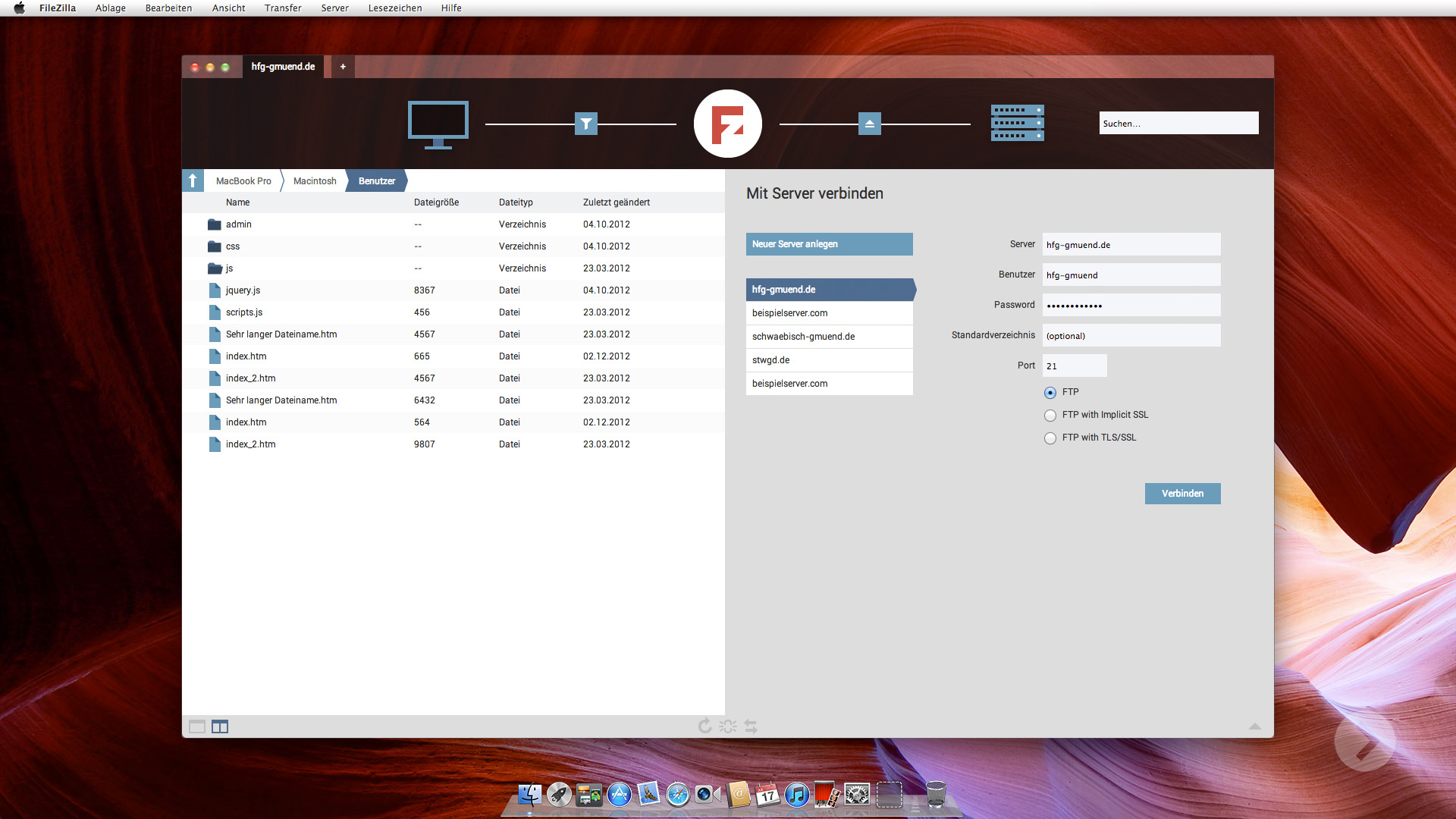Image resolution: width=1456 pixels, height=819 pixels.
Task: Click the refresh icon in the status bar
Action: tap(704, 726)
